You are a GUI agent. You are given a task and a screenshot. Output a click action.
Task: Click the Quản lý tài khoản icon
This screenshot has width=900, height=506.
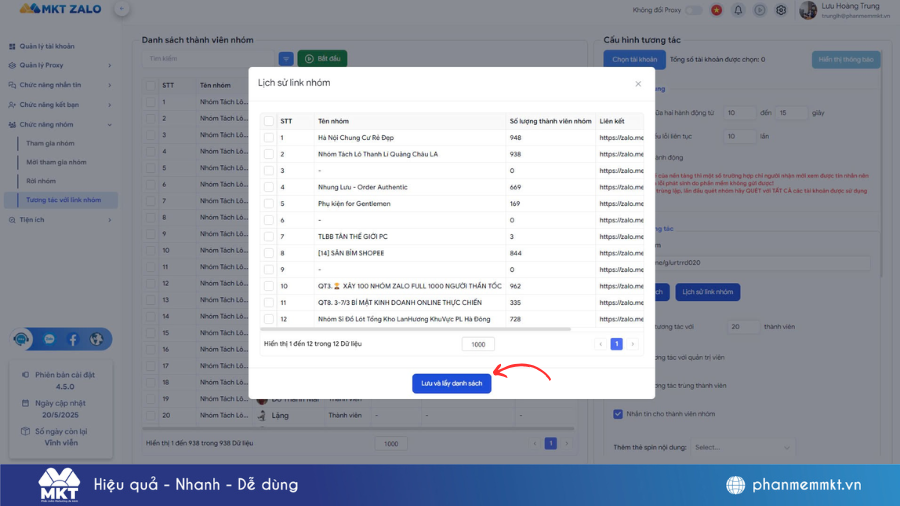pos(12,46)
